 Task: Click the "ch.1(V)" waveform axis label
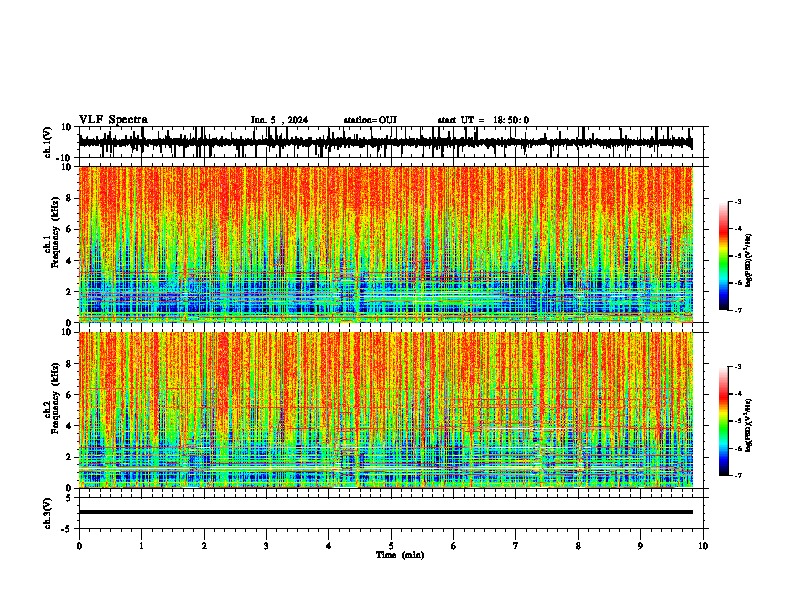[48, 142]
